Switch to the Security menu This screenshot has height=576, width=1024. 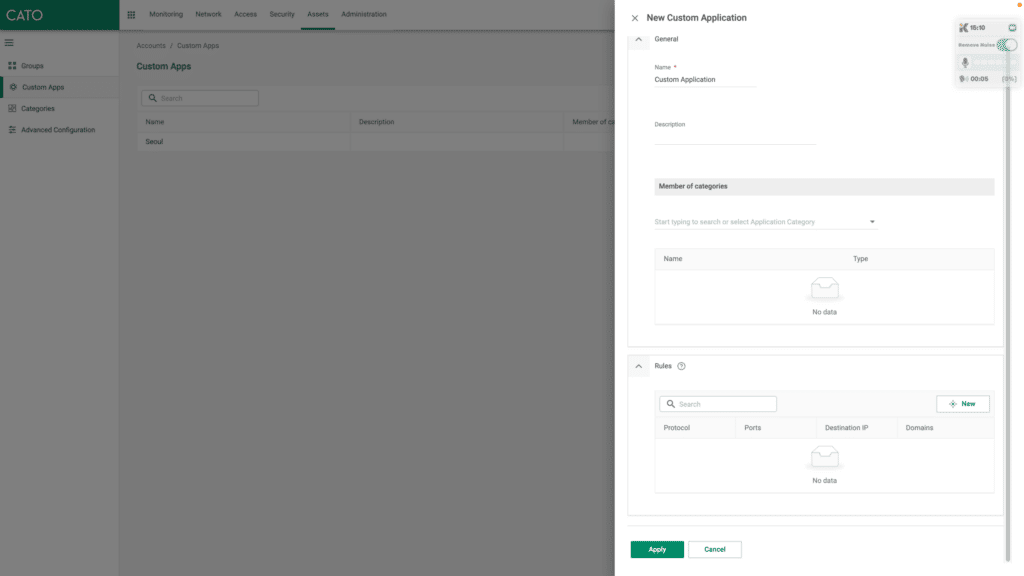pyautogui.click(x=282, y=14)
